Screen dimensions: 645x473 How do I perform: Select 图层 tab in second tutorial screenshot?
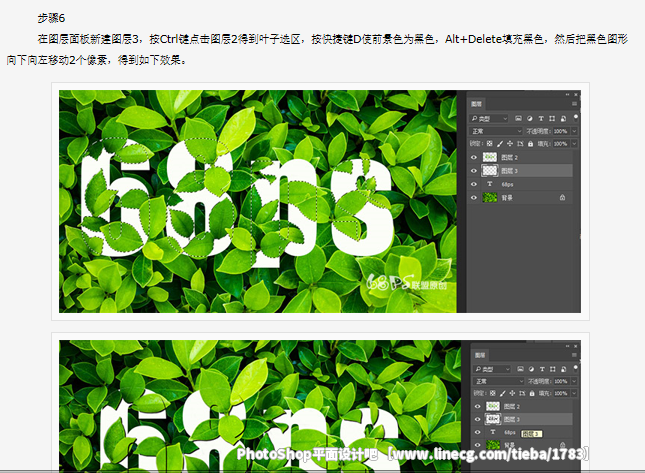(480, 355)
